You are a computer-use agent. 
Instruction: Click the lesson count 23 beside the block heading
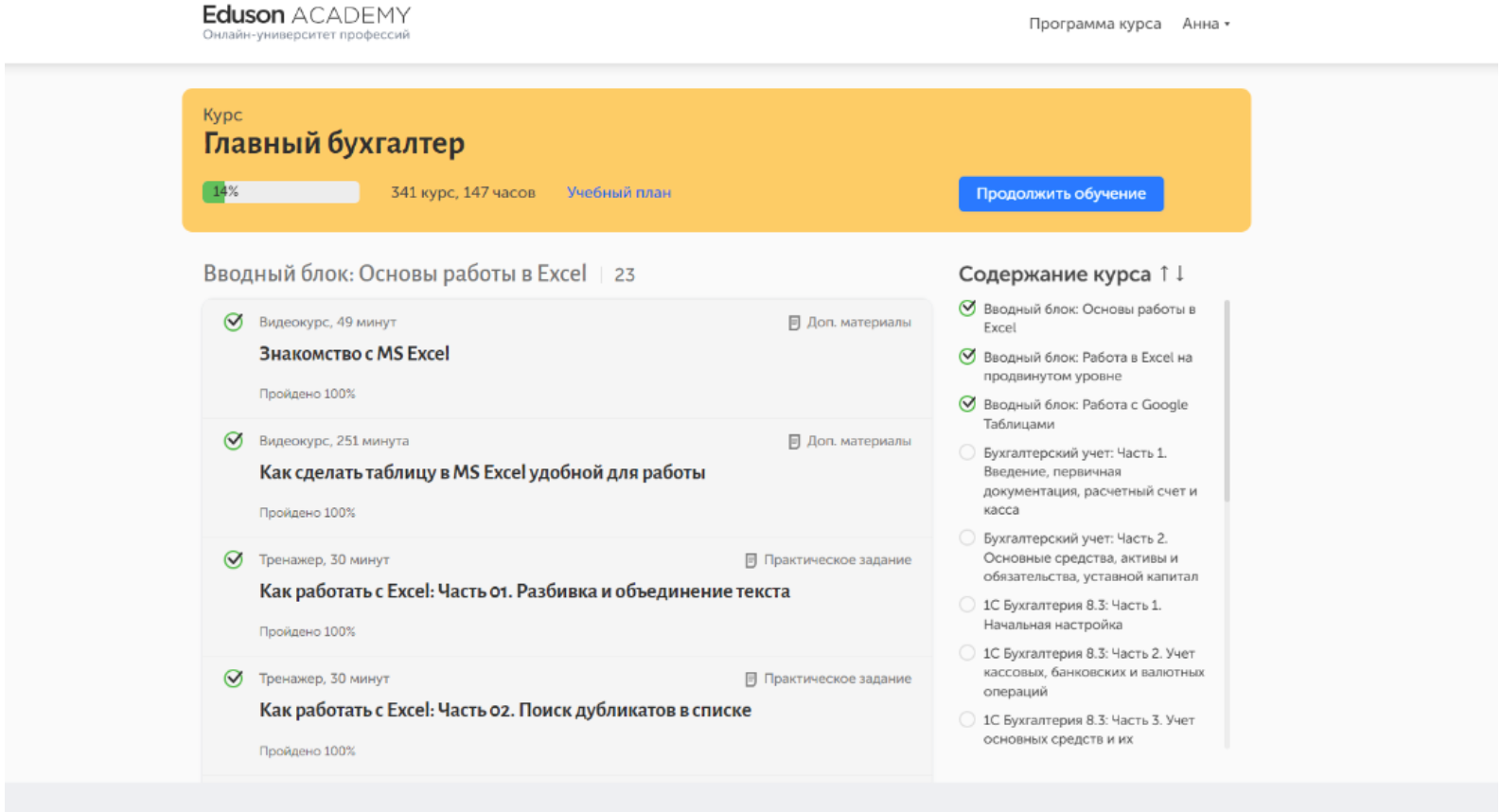[x=625, y=275]
